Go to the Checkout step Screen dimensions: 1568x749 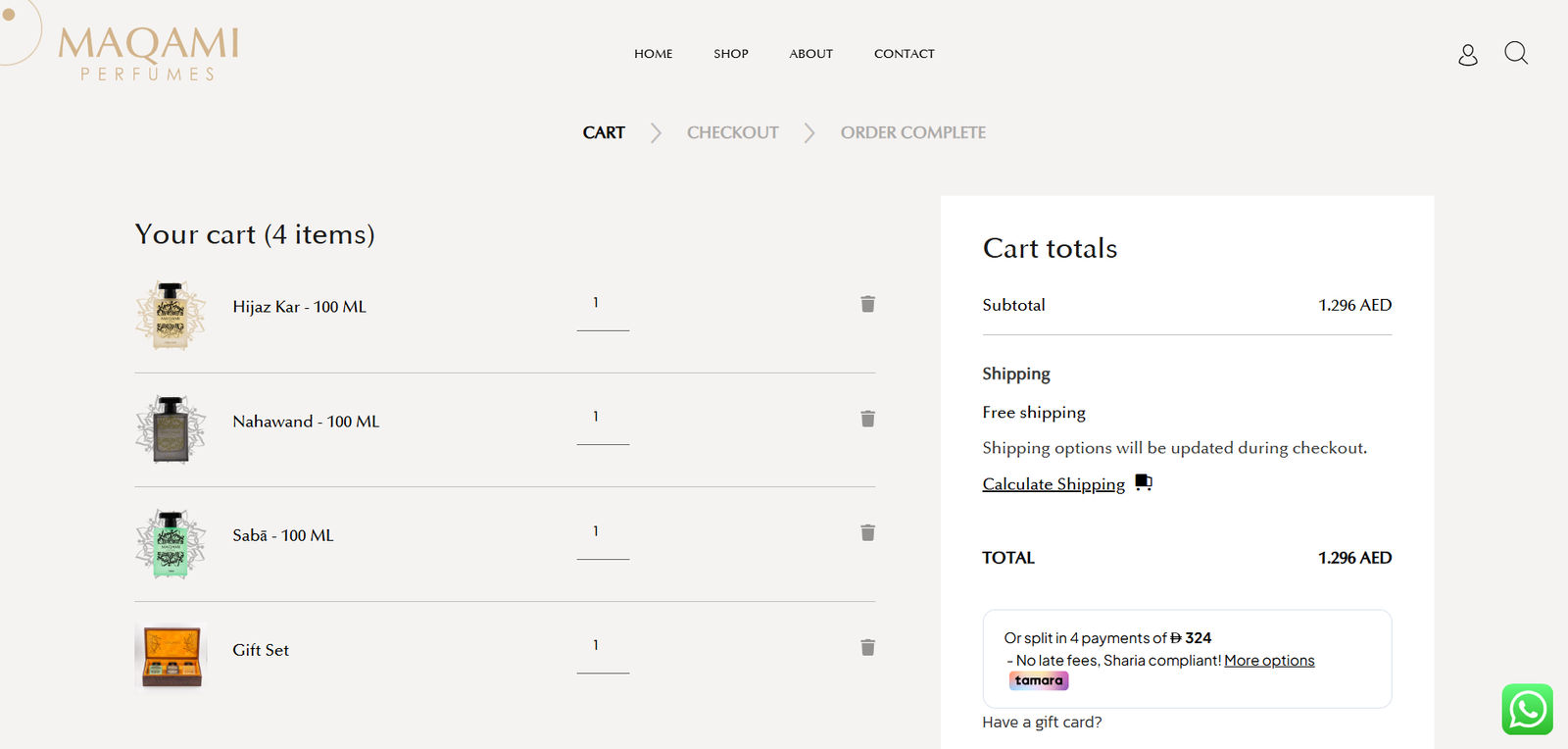click(732, 132)
